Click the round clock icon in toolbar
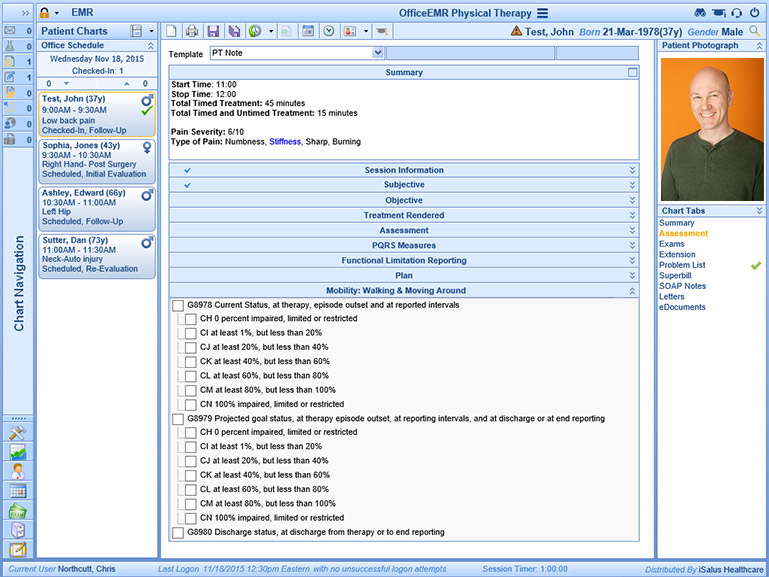 point(329,31)
